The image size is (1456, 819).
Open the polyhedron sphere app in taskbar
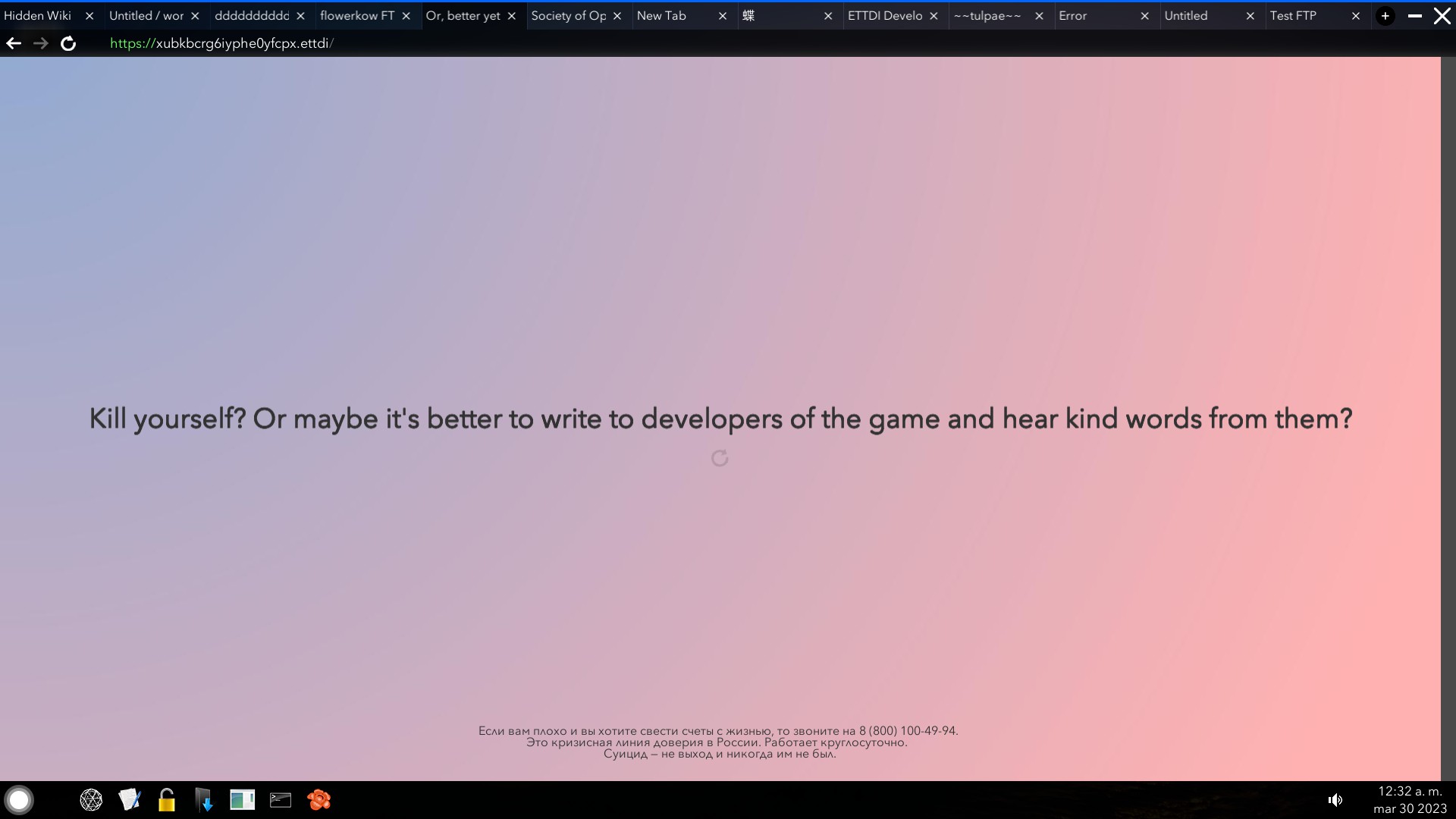point(91,799)
